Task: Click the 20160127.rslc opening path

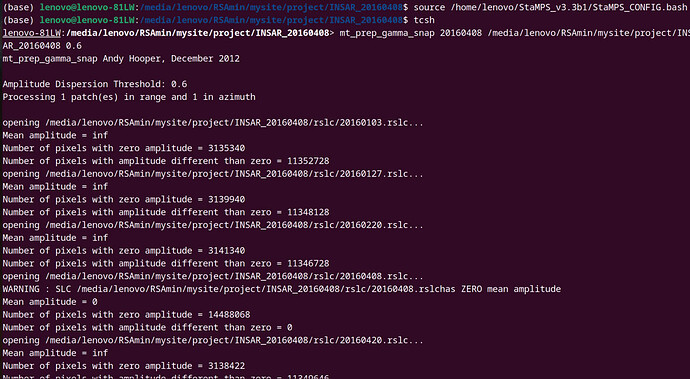Action: (234, 174)
